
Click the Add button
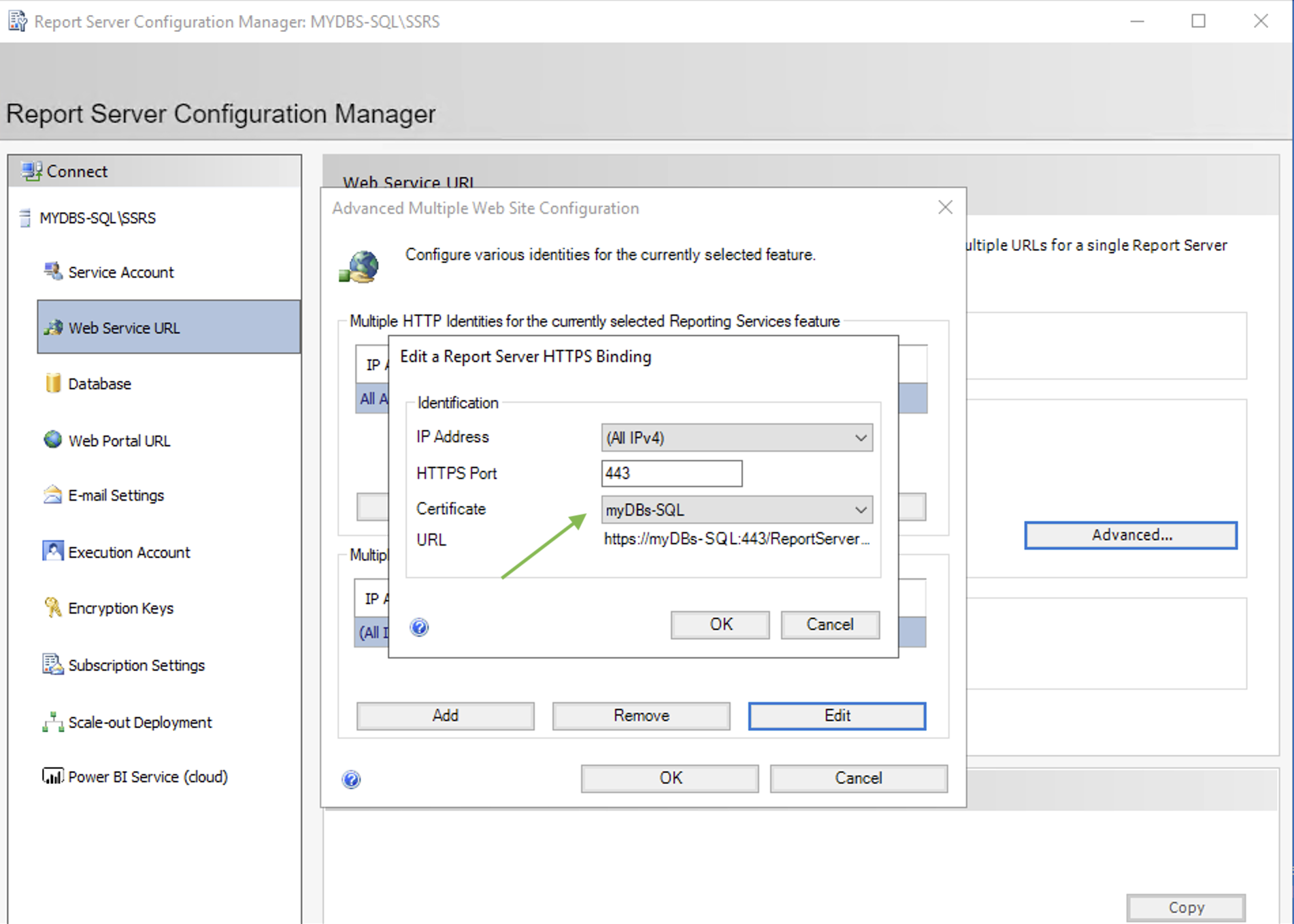point(446,716)
